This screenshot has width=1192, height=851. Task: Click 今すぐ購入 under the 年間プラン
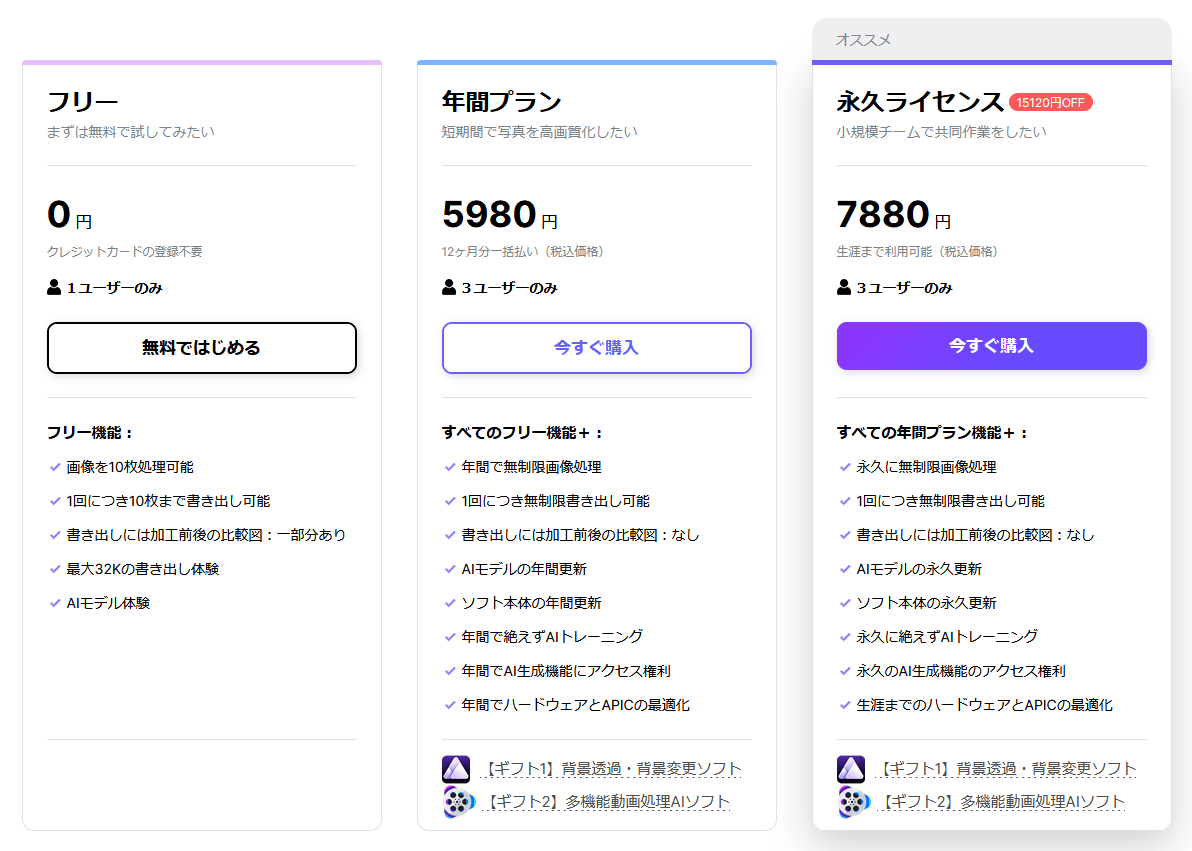[x=596, y=348]
